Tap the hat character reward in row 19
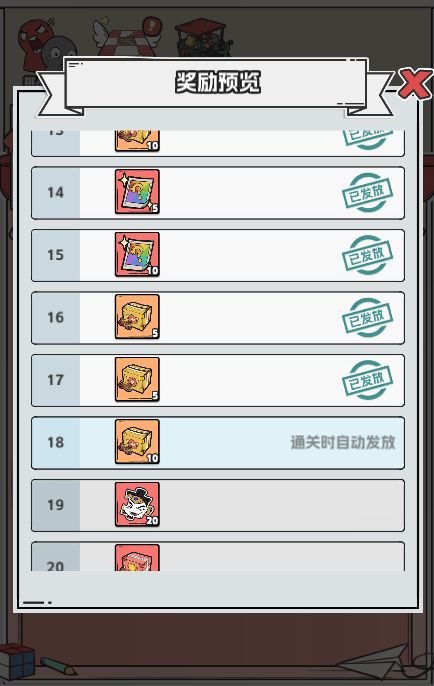 click(137, 504)
